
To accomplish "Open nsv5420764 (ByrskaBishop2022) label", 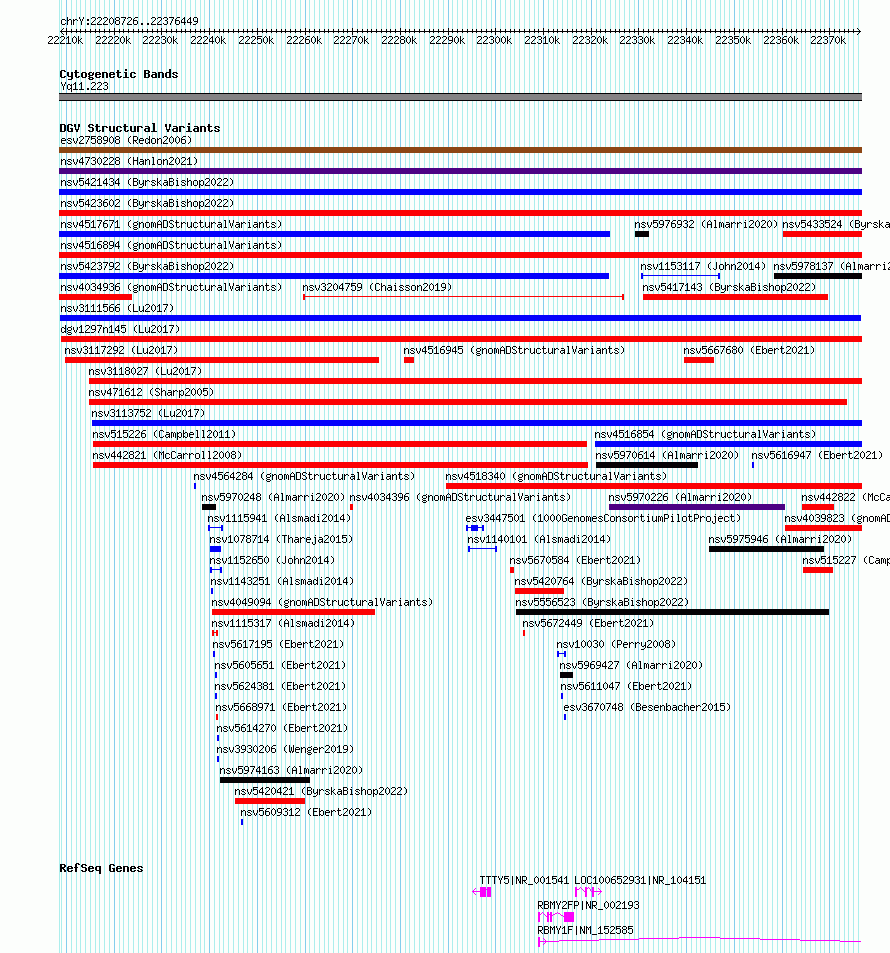I will click(601, 580).
